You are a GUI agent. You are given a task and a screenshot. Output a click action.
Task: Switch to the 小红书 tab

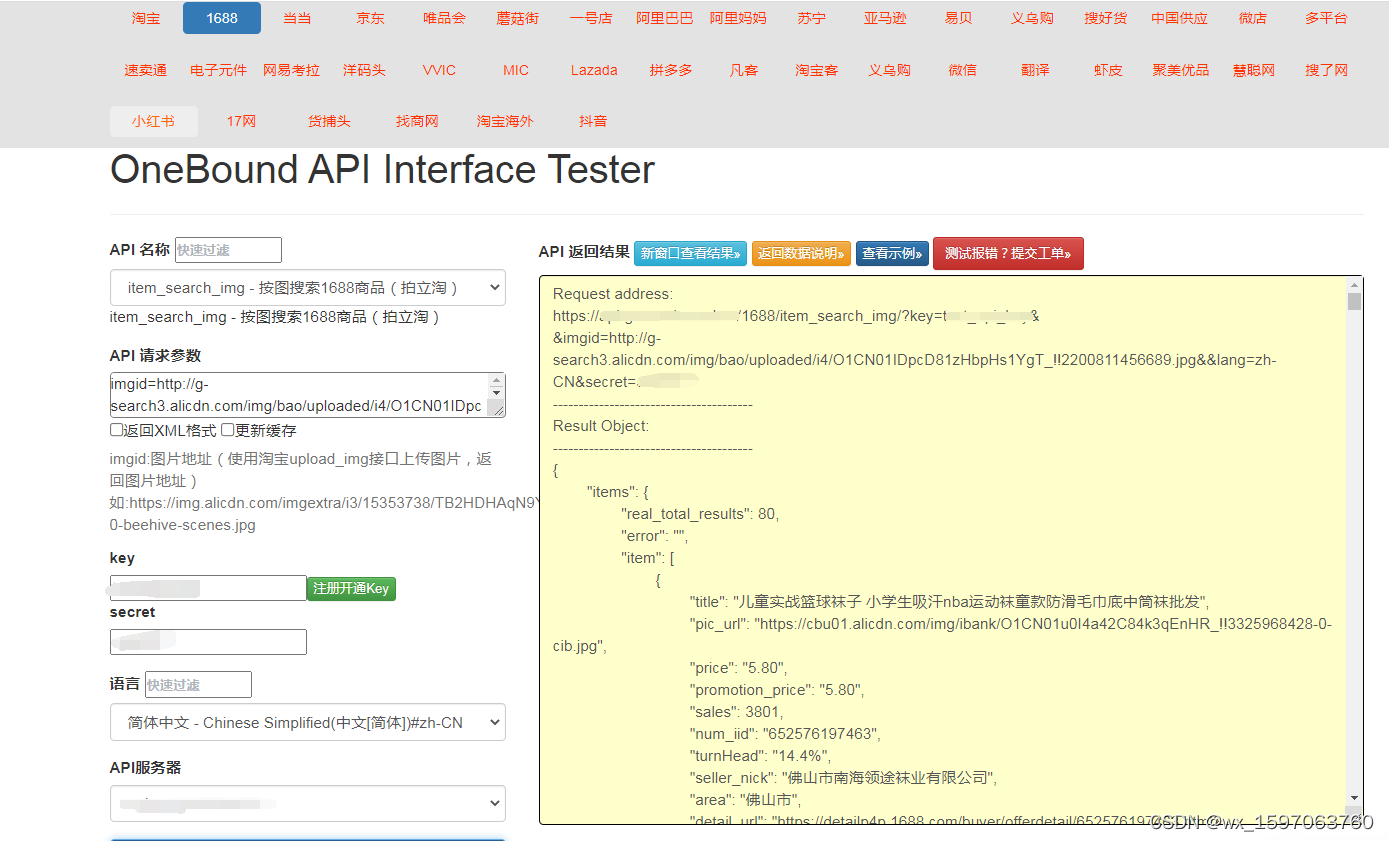click(x=153, y=121)
